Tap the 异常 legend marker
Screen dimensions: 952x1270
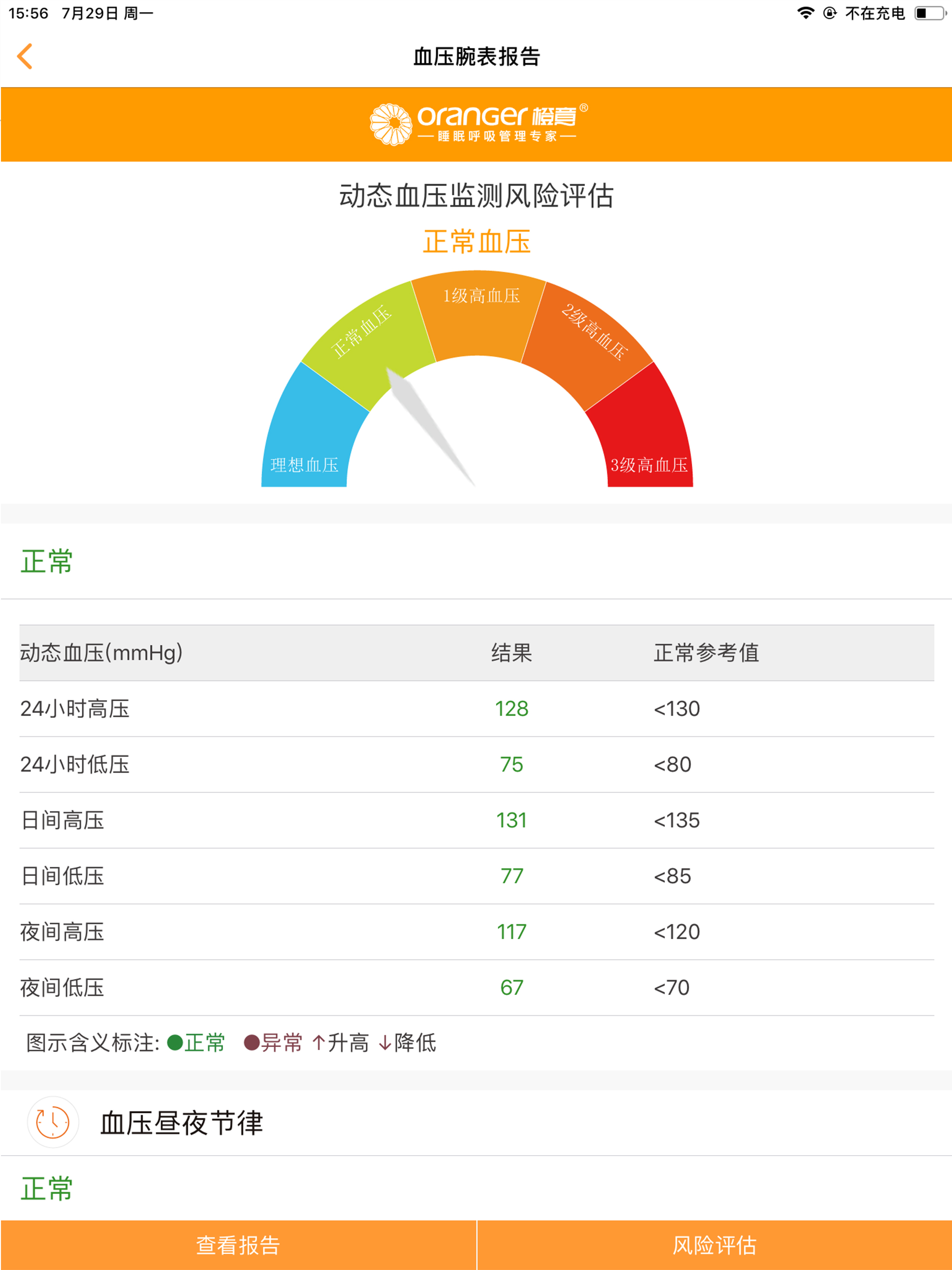[x=273, y=1042]
